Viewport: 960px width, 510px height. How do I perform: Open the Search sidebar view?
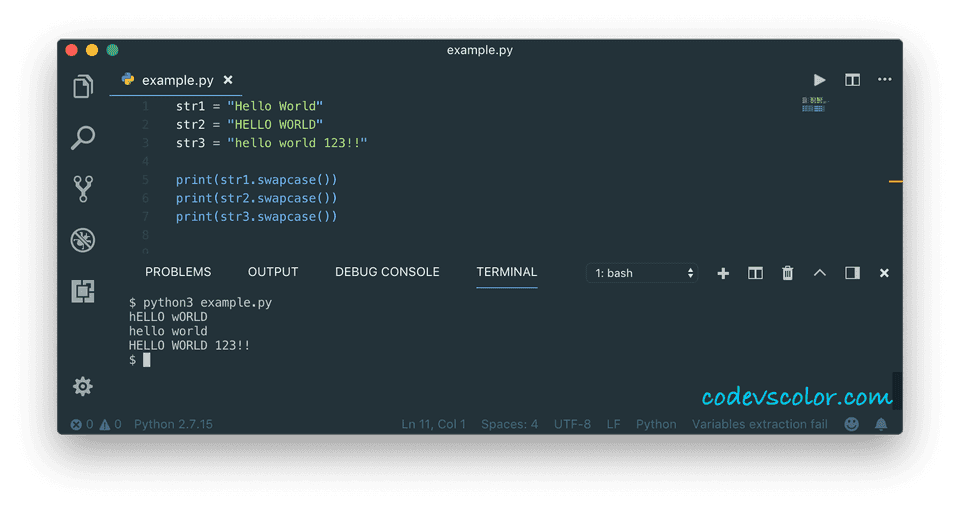pyautogui.click(x=83, y=138)
